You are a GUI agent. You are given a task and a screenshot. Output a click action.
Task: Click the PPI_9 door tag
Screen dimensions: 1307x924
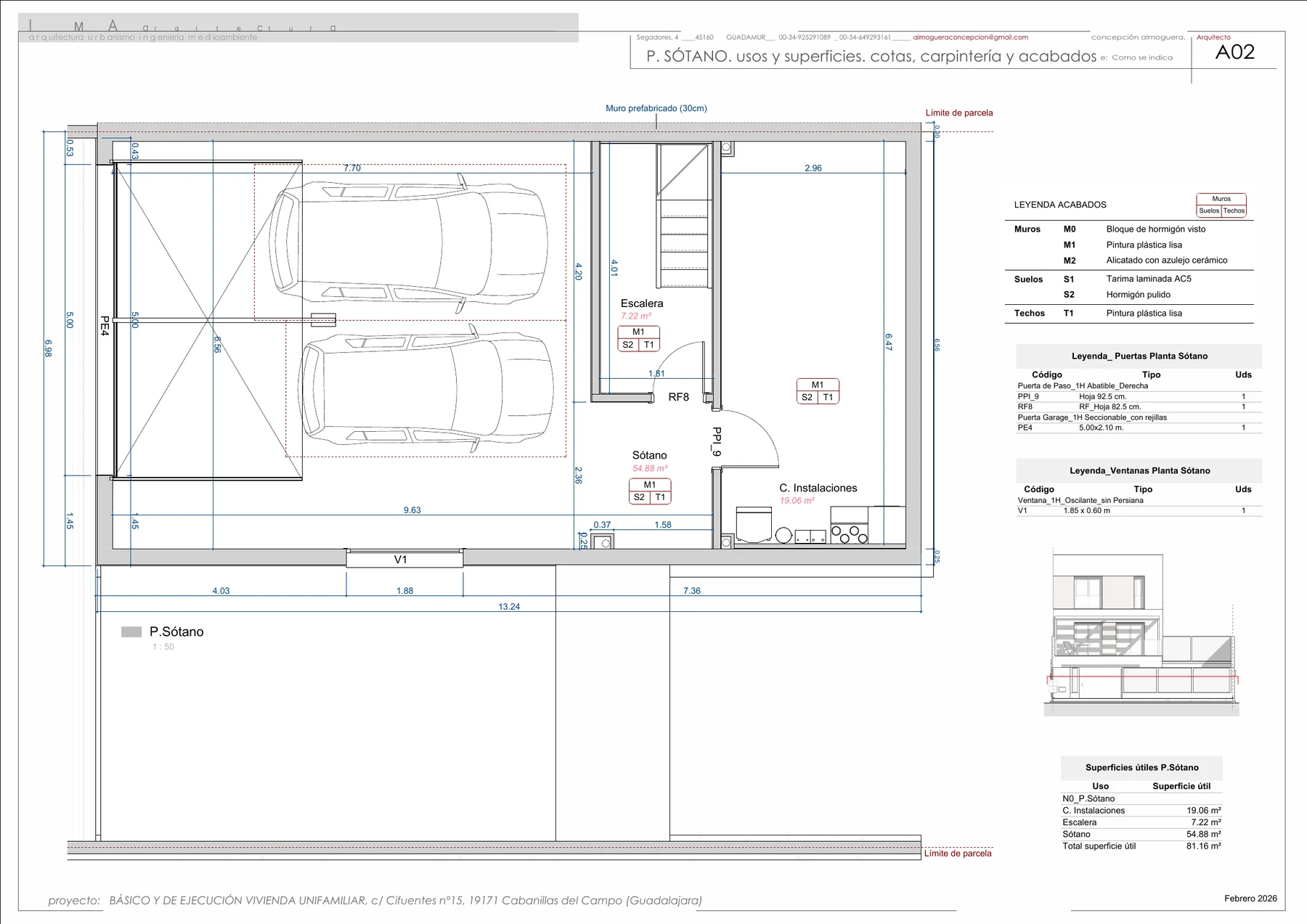coord(717,441)
